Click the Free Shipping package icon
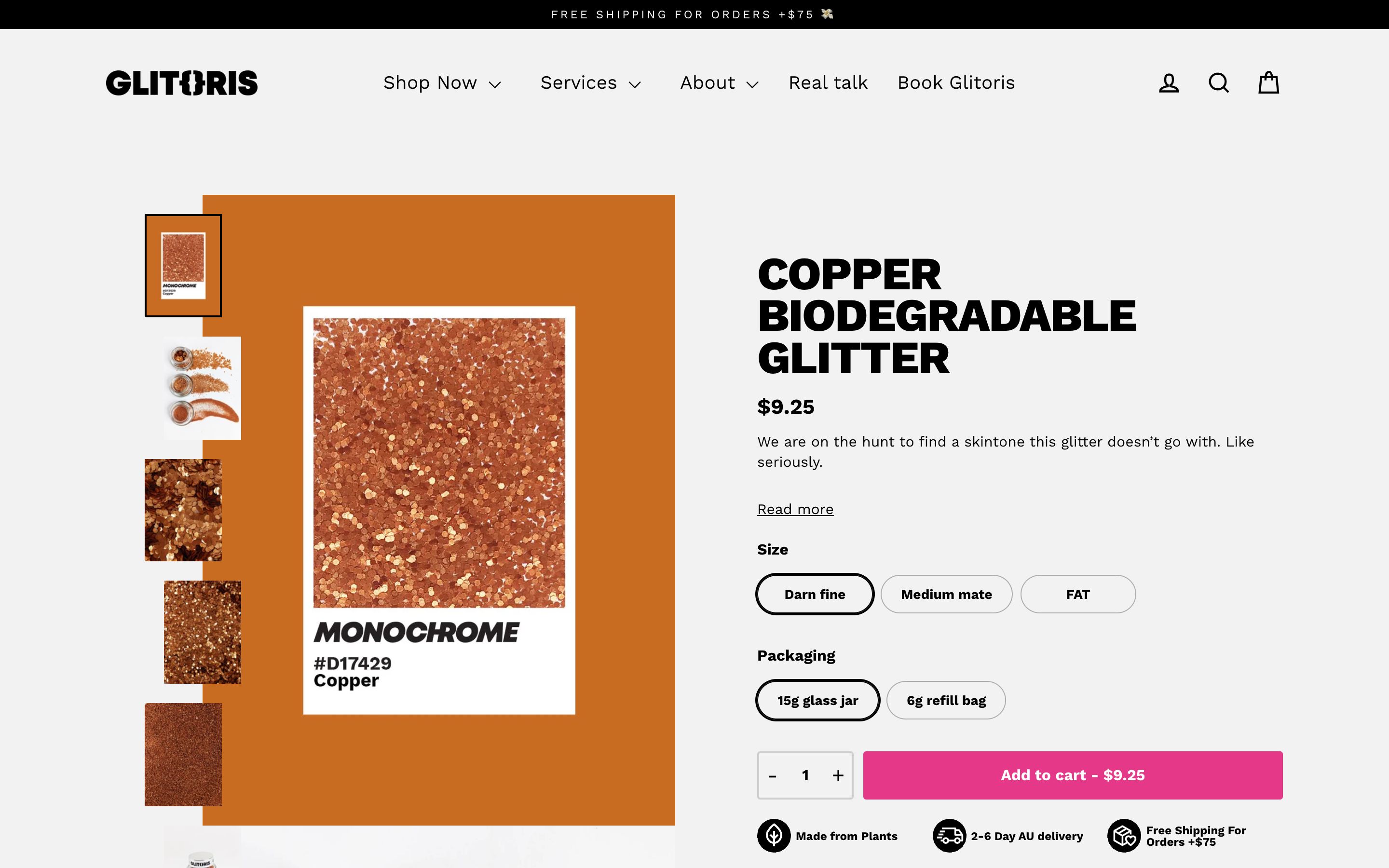Viewport: 1389px width, 868px height. [1126, 836]
